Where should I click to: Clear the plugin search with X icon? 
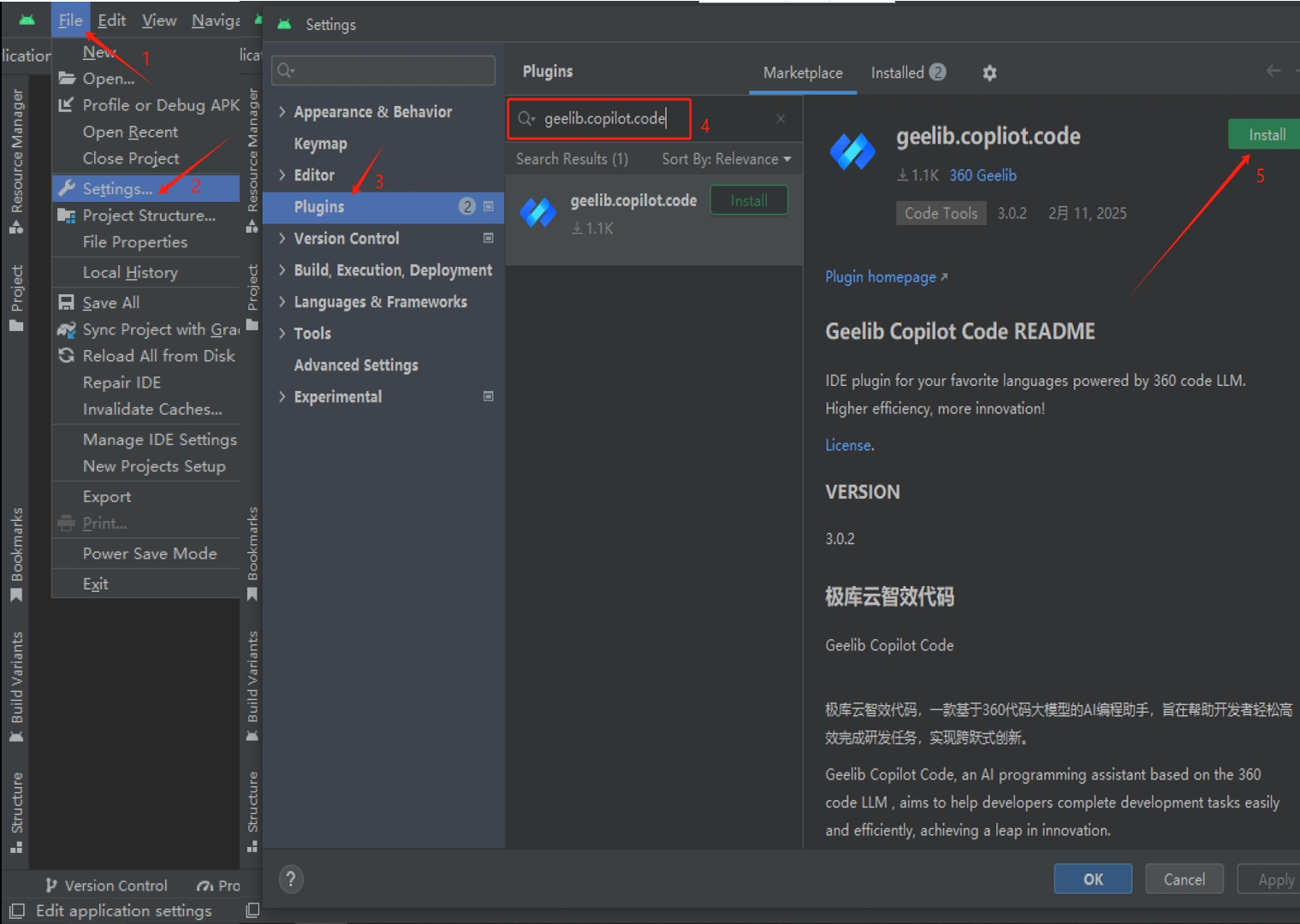pyautogui.click(x=781, y=119)
